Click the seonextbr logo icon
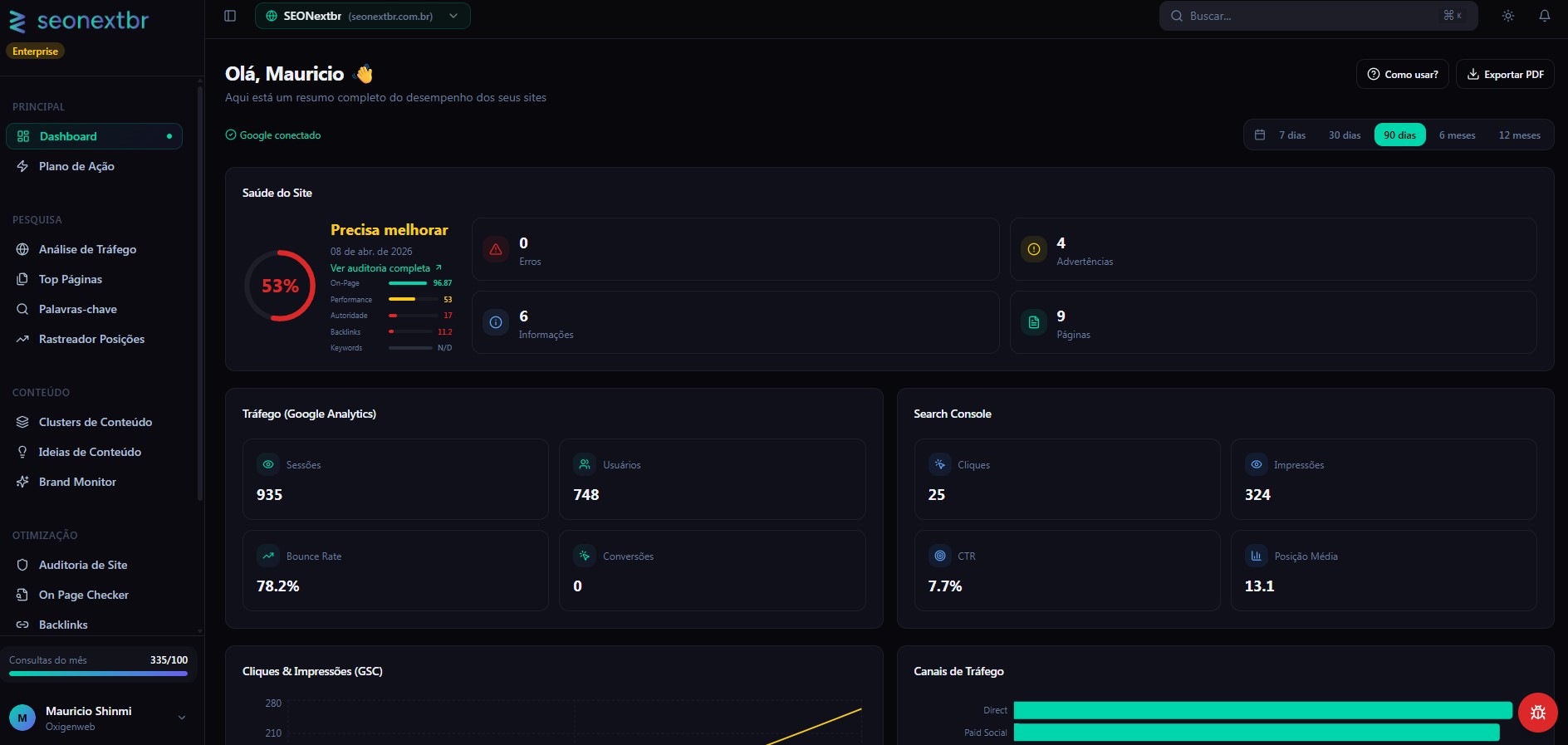 point(17,22)
